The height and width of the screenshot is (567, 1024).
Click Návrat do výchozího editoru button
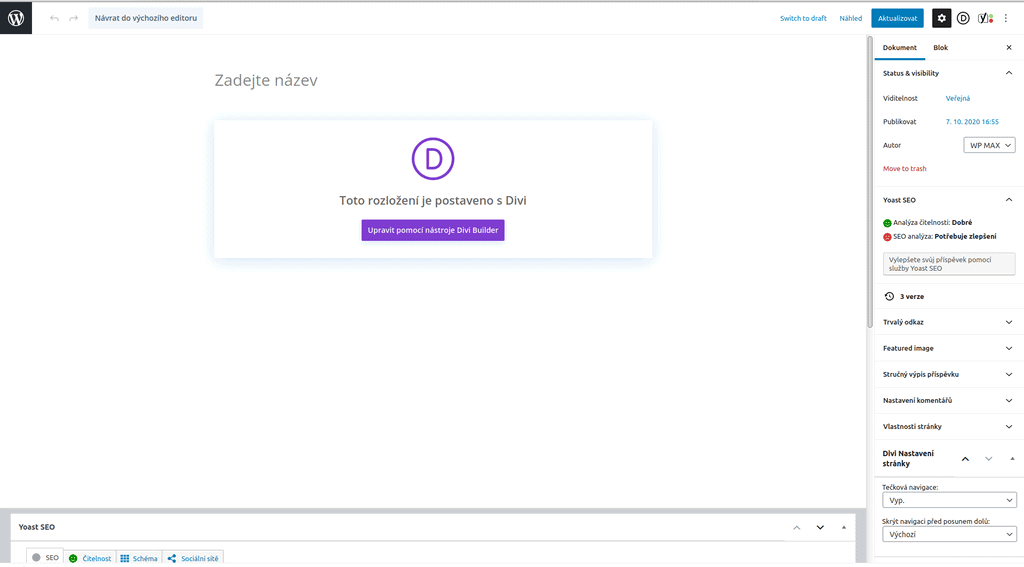146,18
